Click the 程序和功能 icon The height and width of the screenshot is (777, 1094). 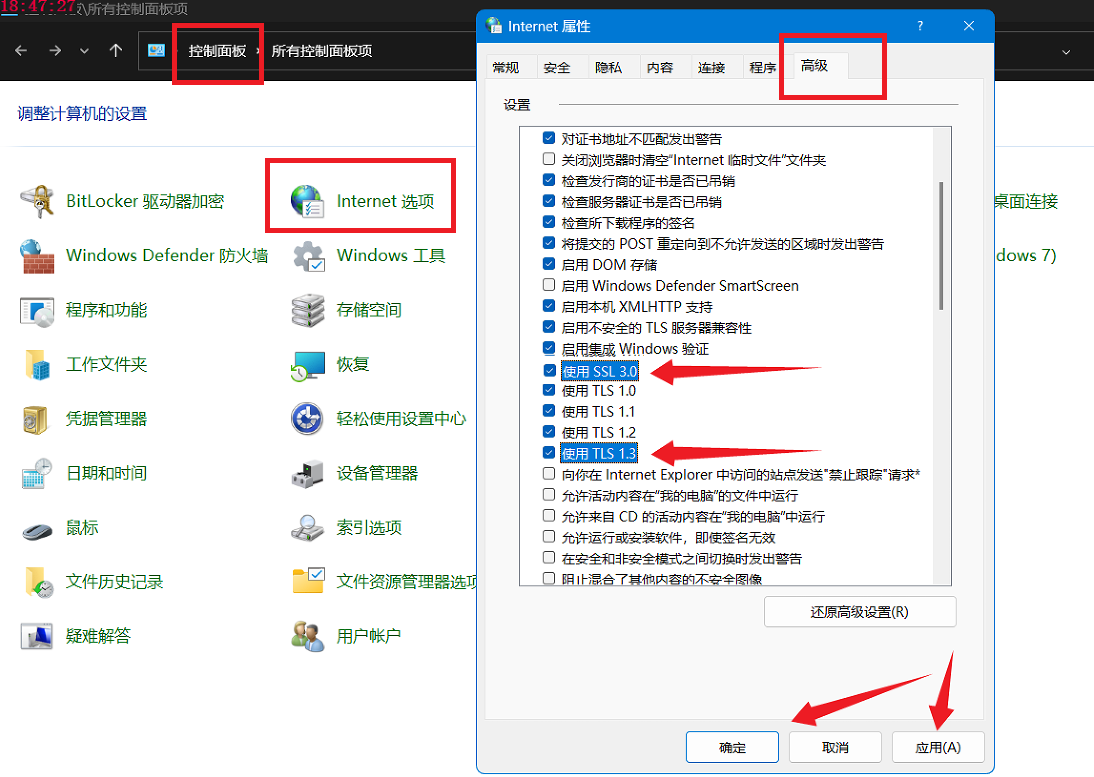pos(37,310)
